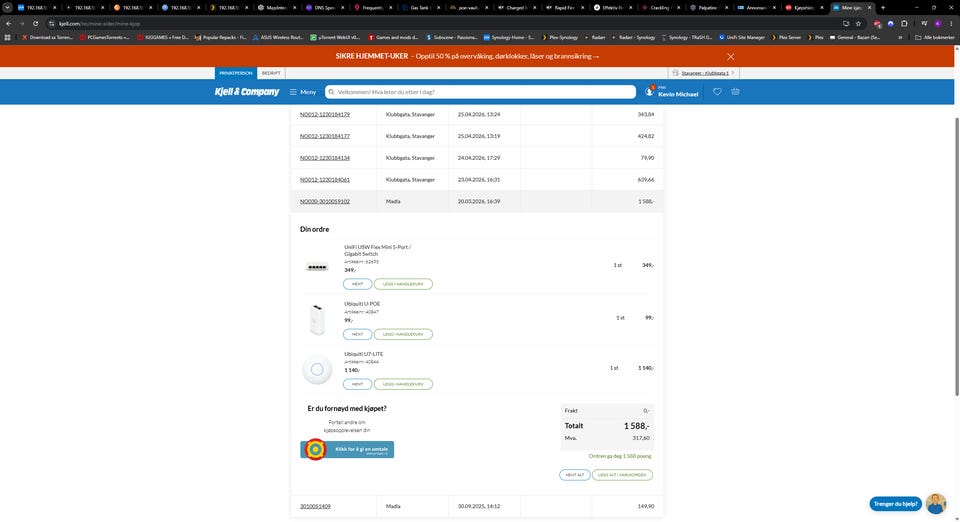The width and height of the screenshot is (960, 522).
Task: Switch to the Mapleton browser tab
Action: 276,7
